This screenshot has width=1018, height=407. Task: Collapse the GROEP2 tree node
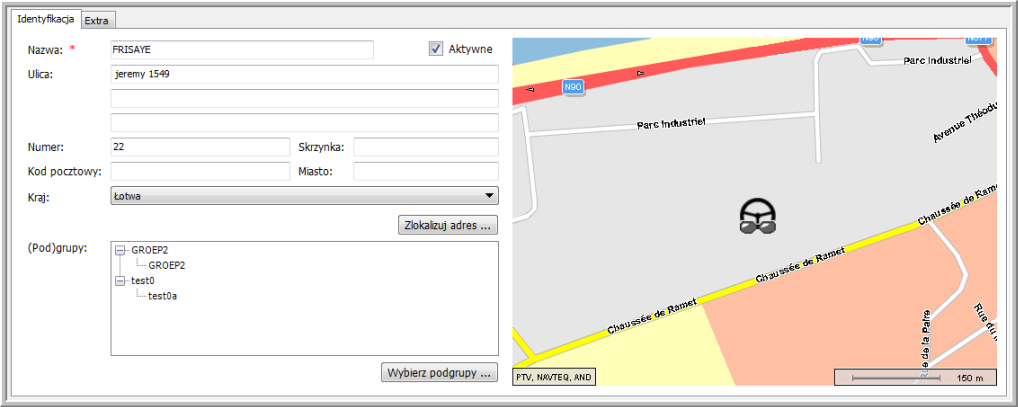(x=121, y=251)
